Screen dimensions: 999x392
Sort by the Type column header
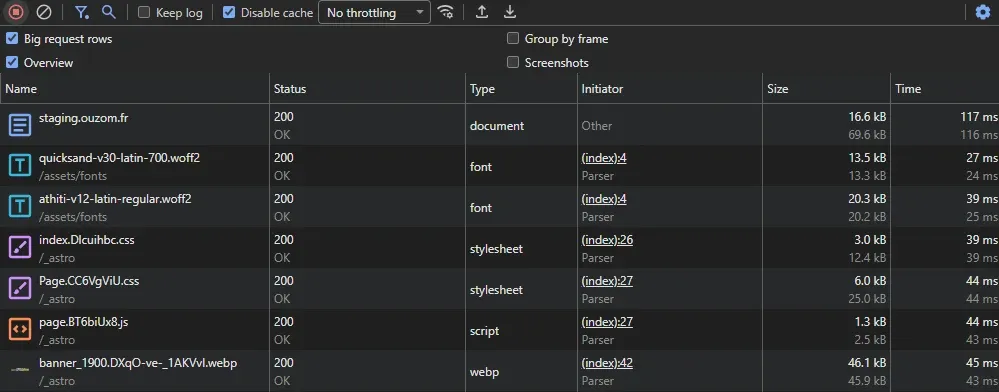521,89
